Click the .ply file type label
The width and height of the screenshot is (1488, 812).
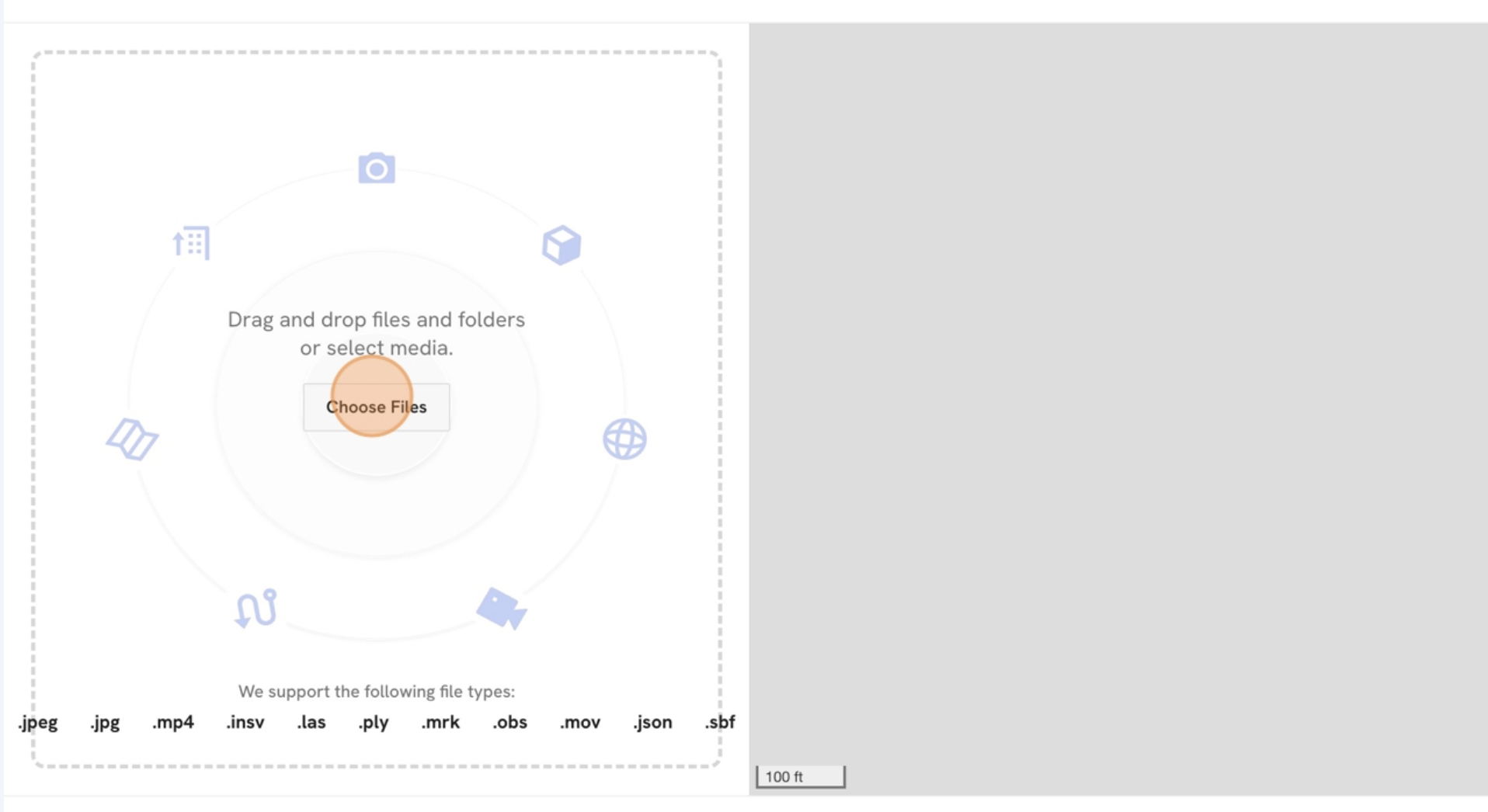[x=374, y=723]
